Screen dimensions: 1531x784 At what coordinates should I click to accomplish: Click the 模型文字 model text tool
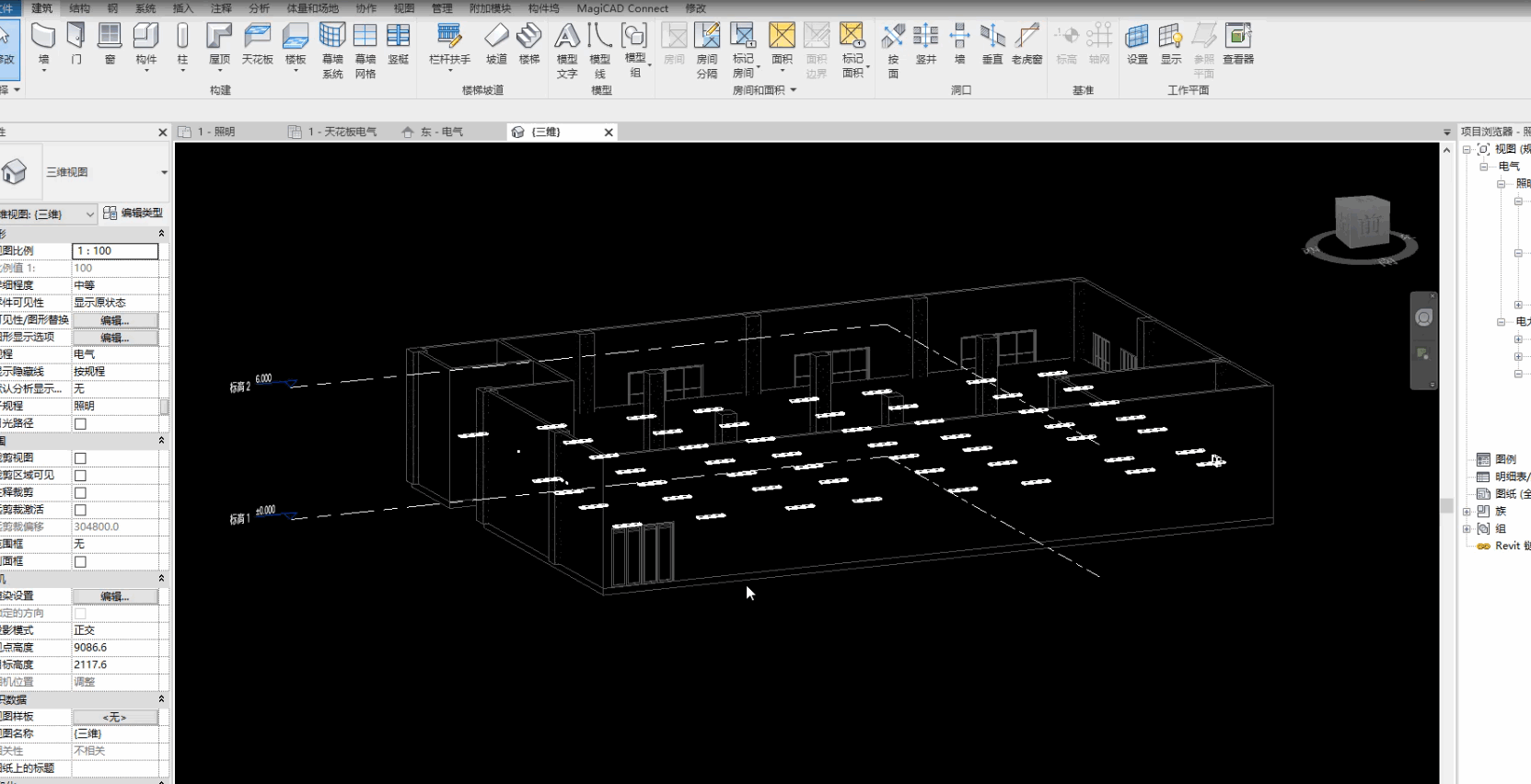click(x=567, y=50)
